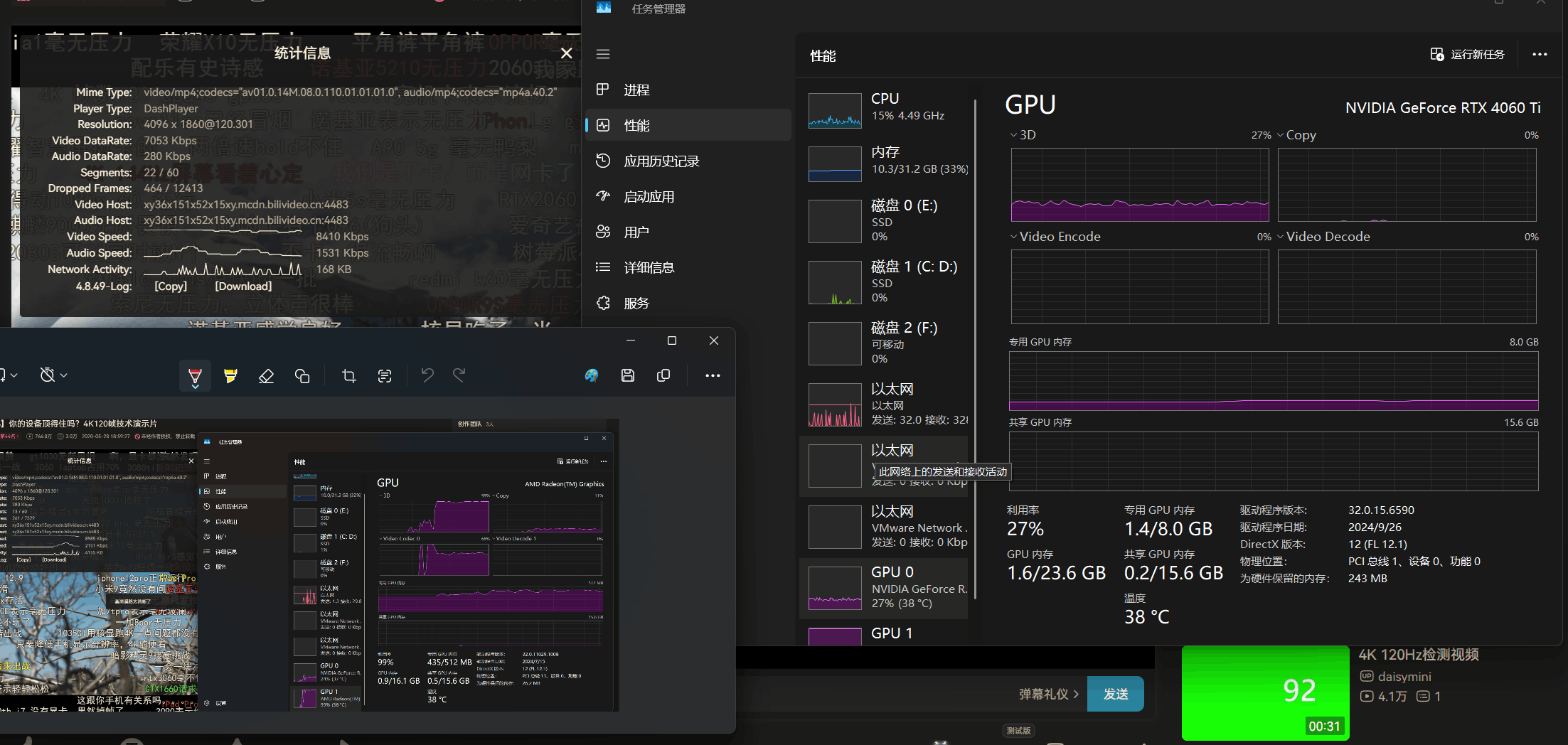Click the performance list vertical scrollbar
This screenshot has height=745, width=1568.
975,348
